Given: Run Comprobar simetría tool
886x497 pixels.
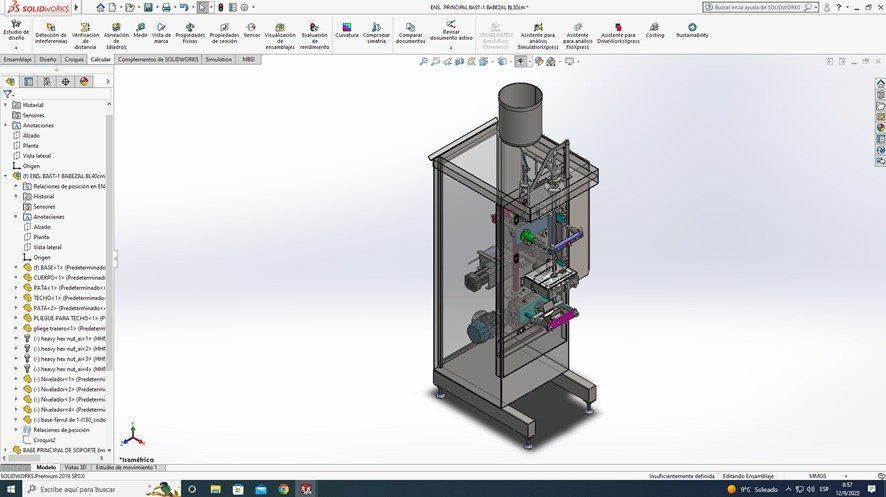Looking at the screenshot, I should (376, 33).
